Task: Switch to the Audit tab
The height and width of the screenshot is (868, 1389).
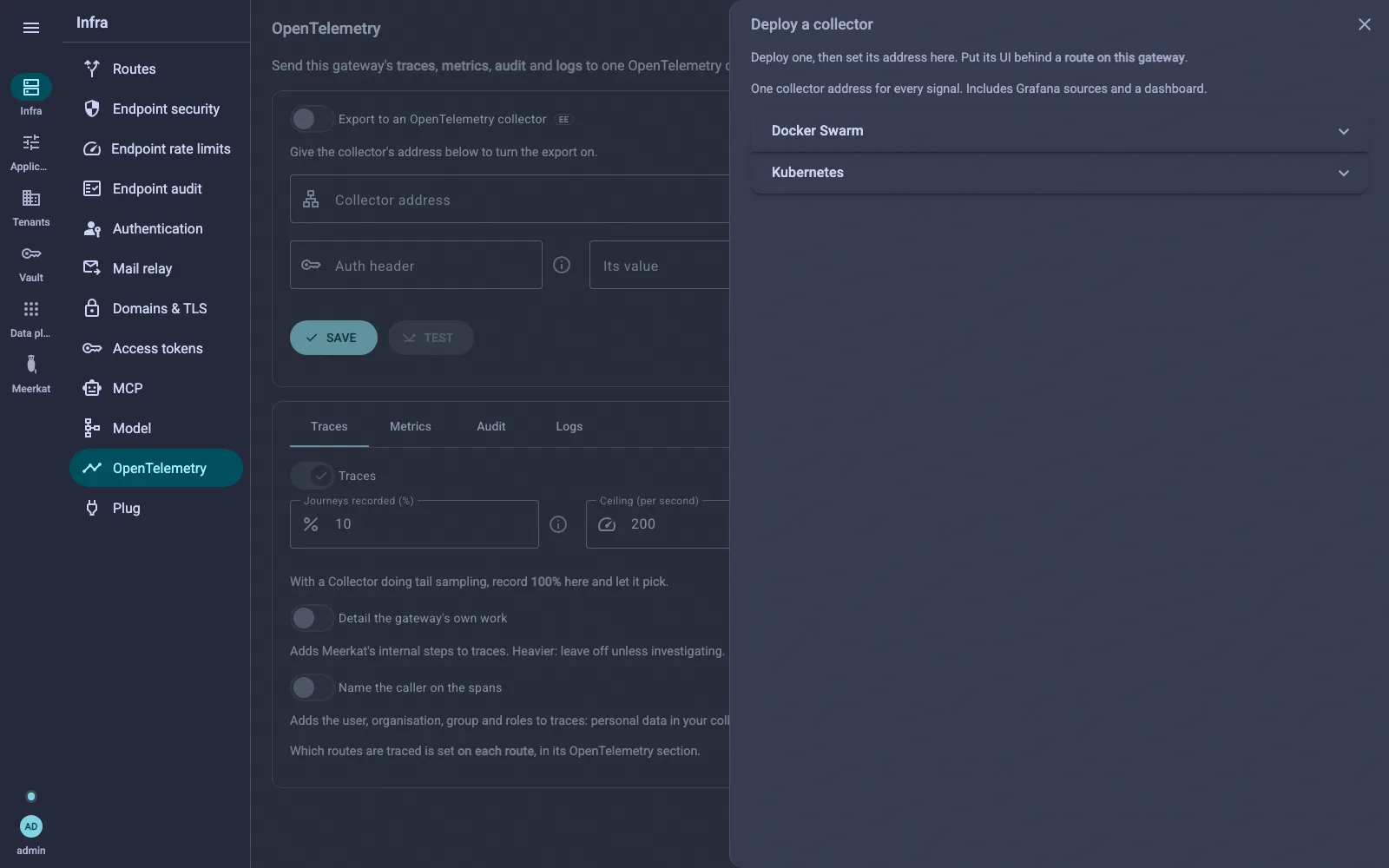Action: click(x=491, y=426)
